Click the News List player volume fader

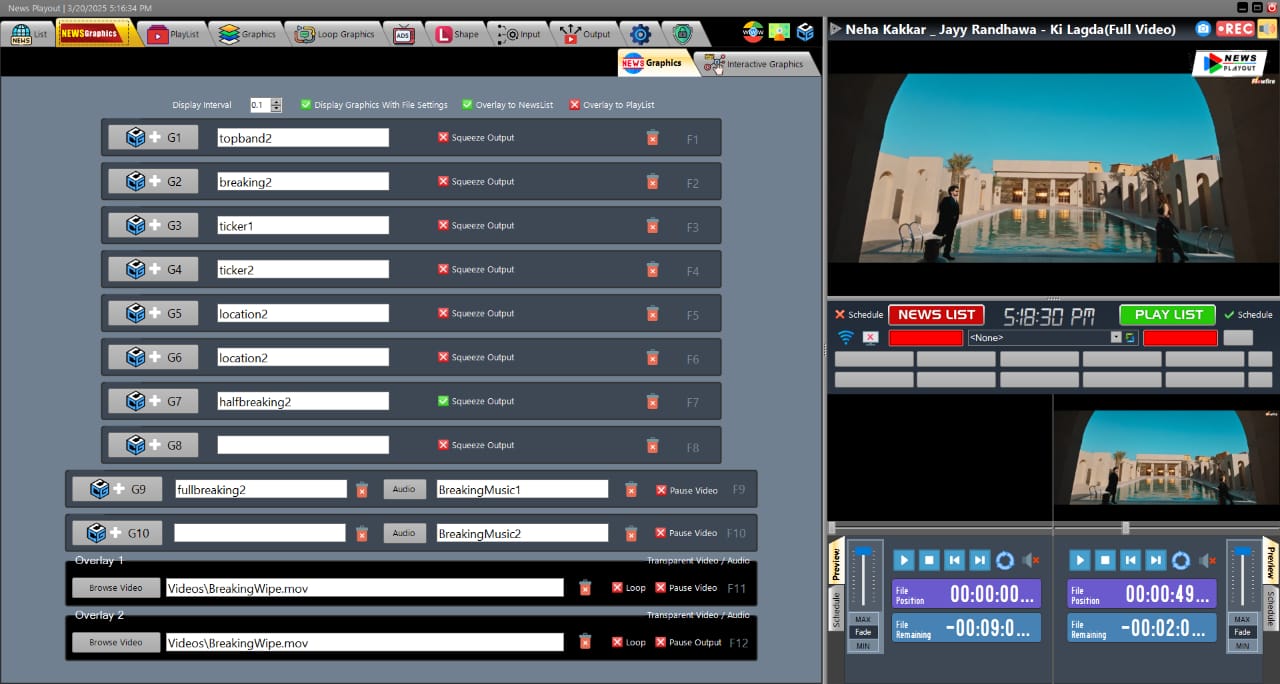862,552
